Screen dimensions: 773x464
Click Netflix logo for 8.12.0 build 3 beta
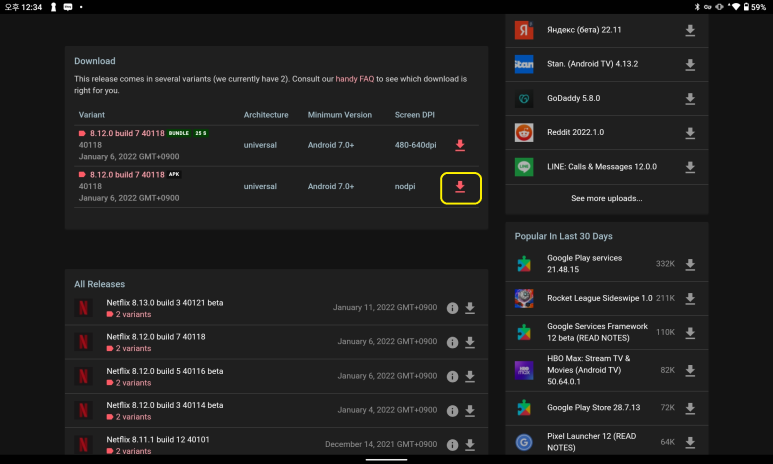pyautogui.click(x=83, y=410)
